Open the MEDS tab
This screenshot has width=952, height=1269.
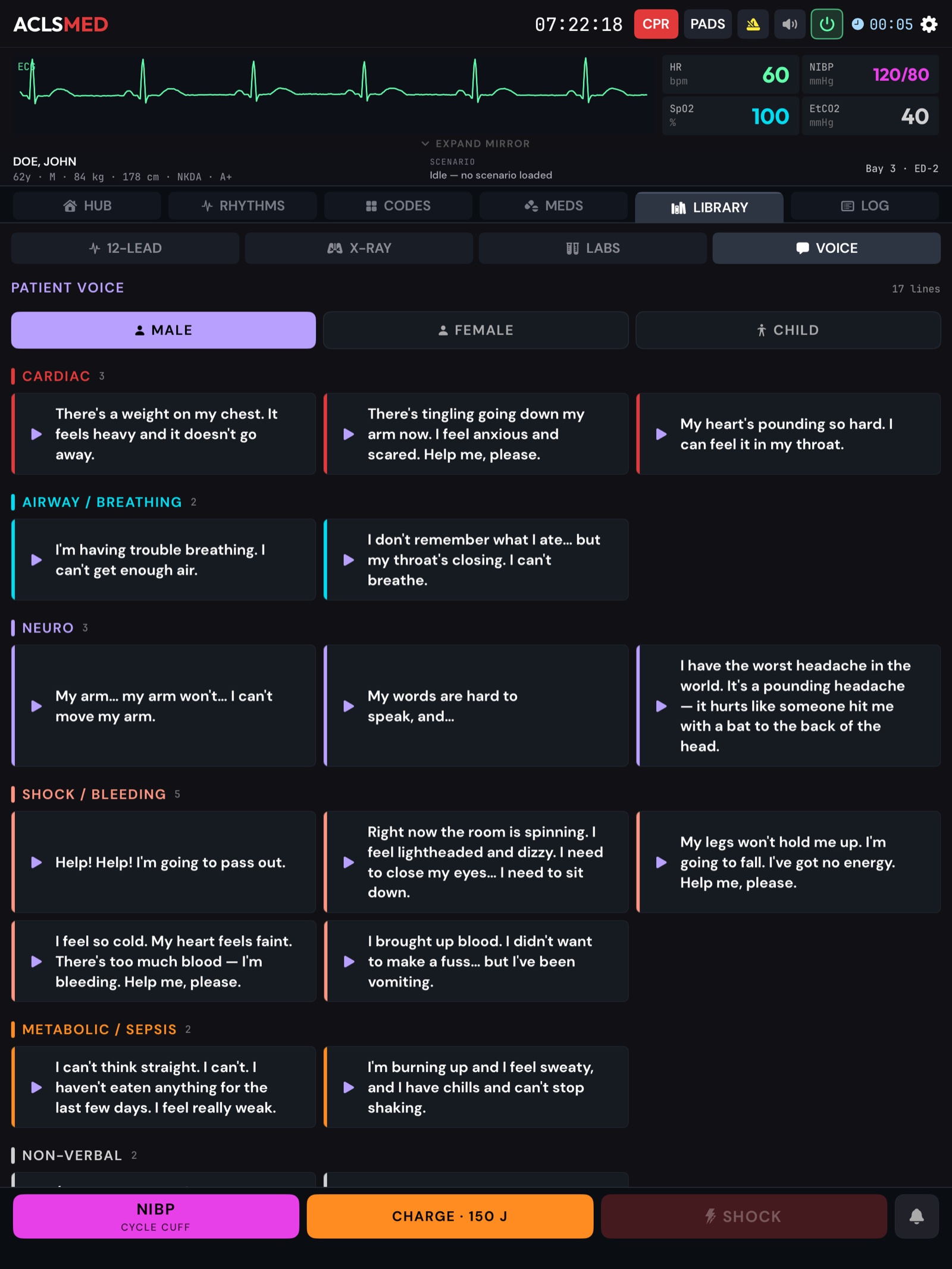coord(553,206)
